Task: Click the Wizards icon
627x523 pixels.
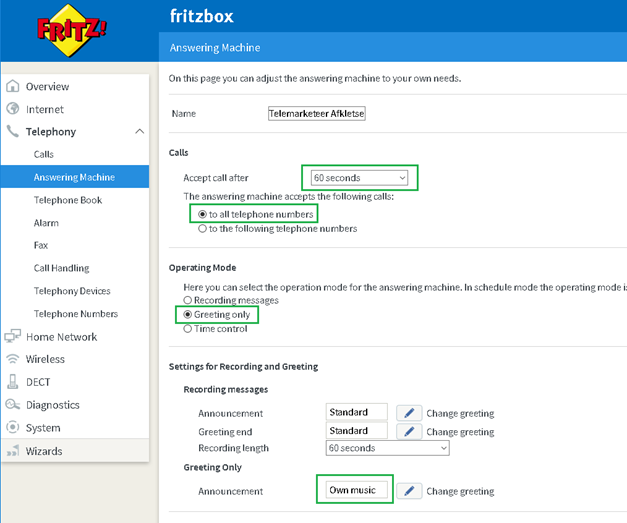Action: tap(13, 451)
